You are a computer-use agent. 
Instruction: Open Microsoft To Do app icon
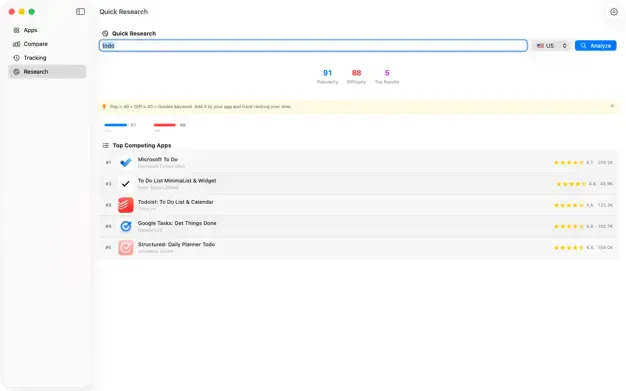click(x=126, y=163)
